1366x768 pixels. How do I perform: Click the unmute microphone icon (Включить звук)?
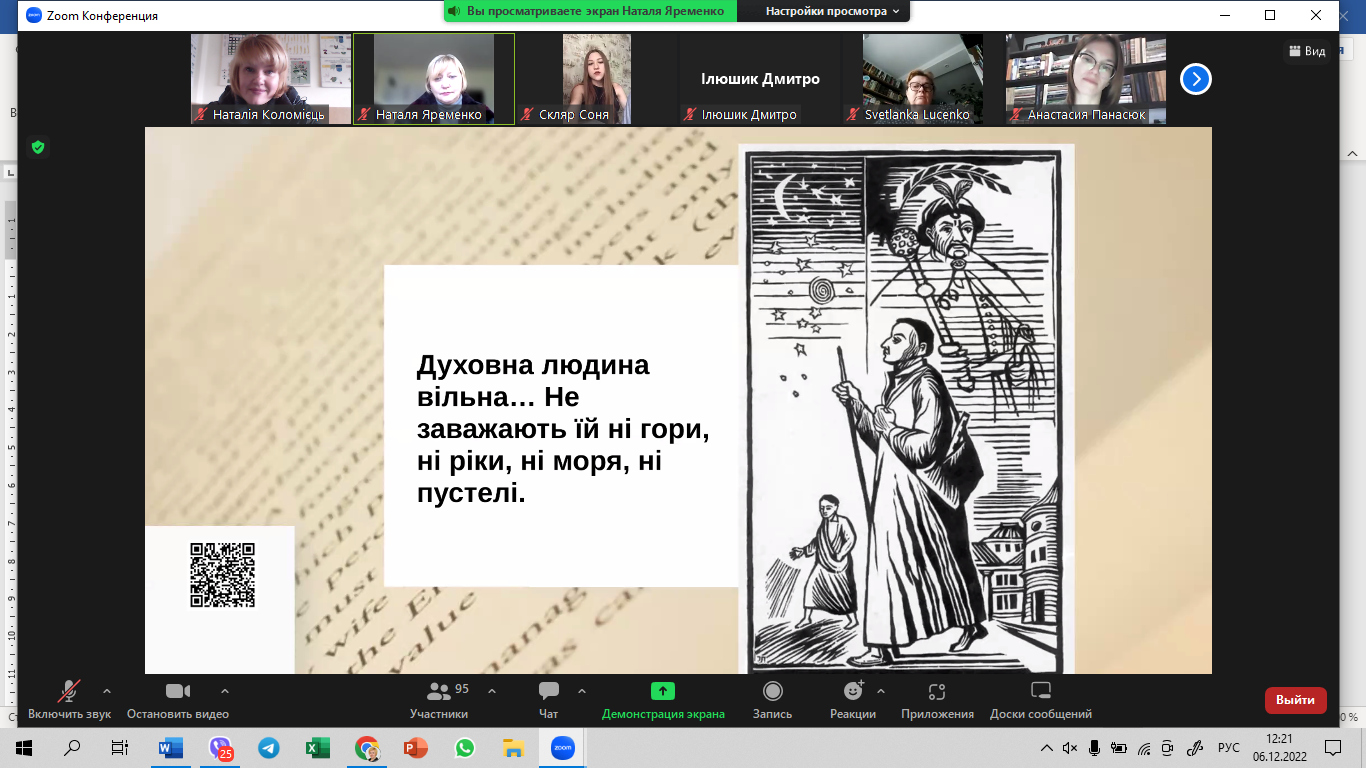(x=69, y=691)
